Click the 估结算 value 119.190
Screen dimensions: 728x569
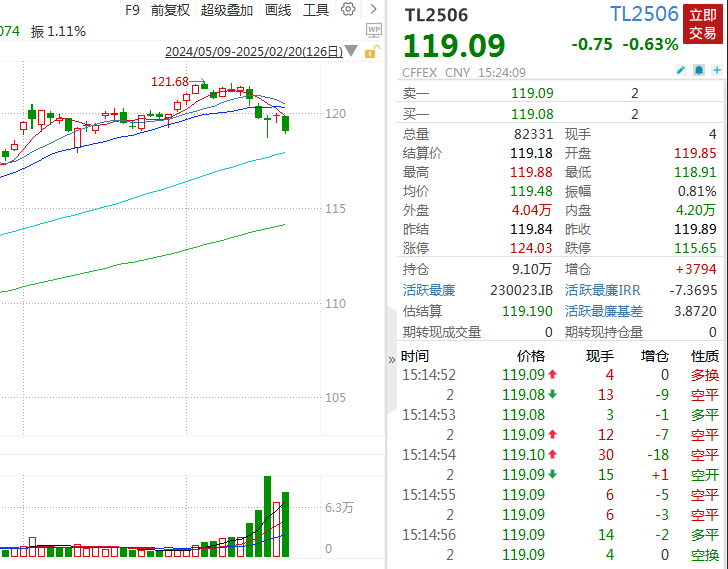point(527,311)
